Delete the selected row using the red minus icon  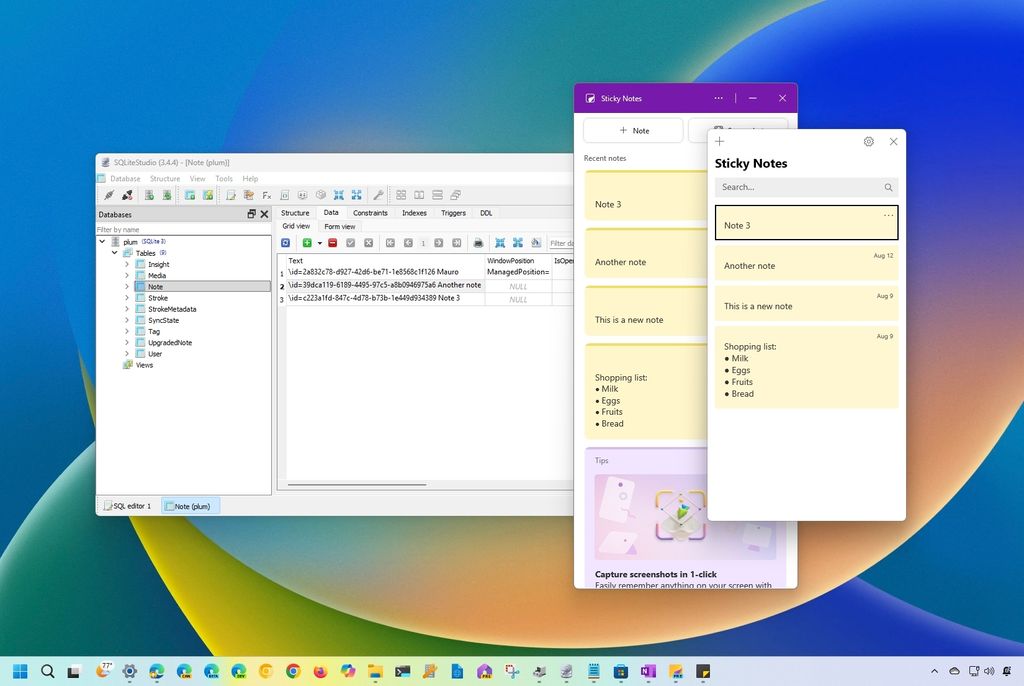[x=332, y=242]
